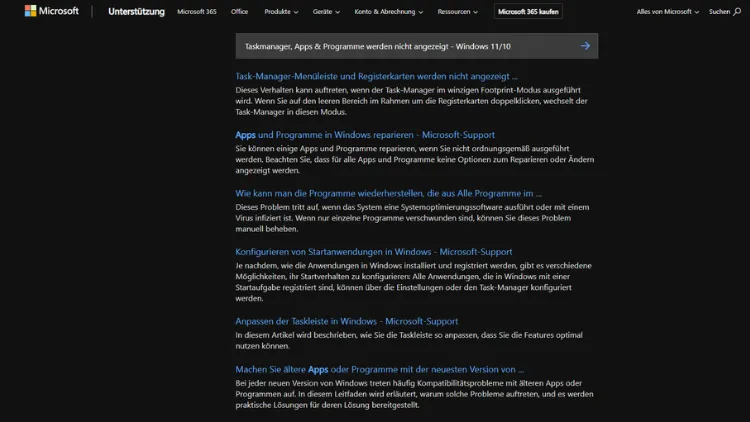
Task: Expand the Geräte dropdown
Action: point(326,11)
